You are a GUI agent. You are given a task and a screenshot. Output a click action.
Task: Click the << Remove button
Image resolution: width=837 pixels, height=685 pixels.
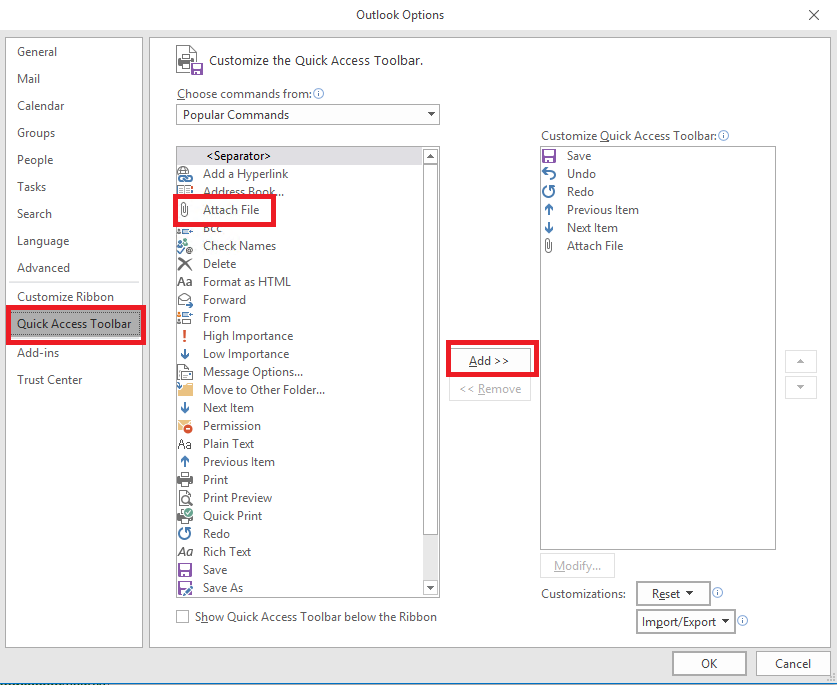click(x=490, y=389)
